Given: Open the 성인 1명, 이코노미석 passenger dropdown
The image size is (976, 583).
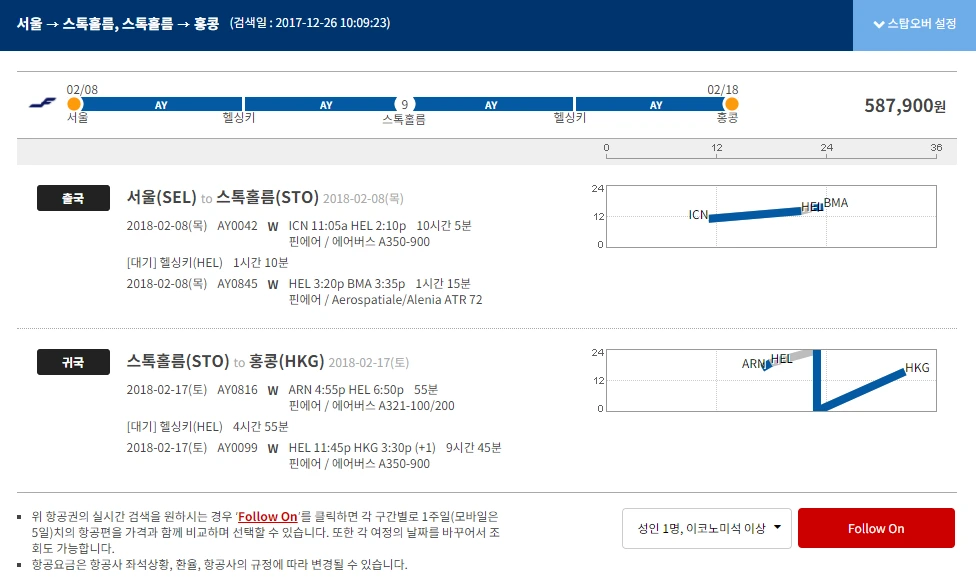Looking at the screenshot, I should point(706,528).
